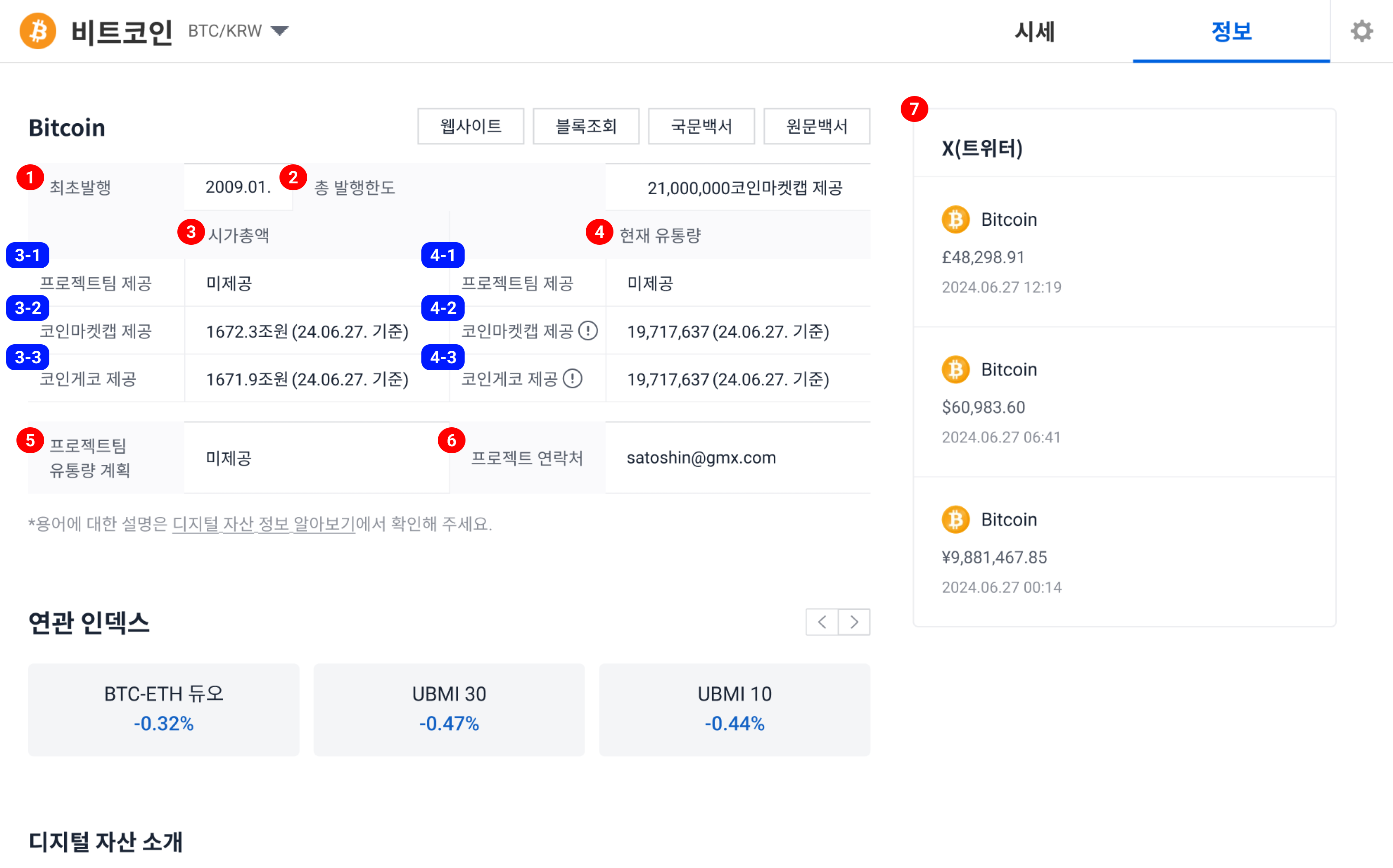This screenshot has height=868, width=1393.
Task: Open the UBMI 10 index card
Action: (735, 710)
